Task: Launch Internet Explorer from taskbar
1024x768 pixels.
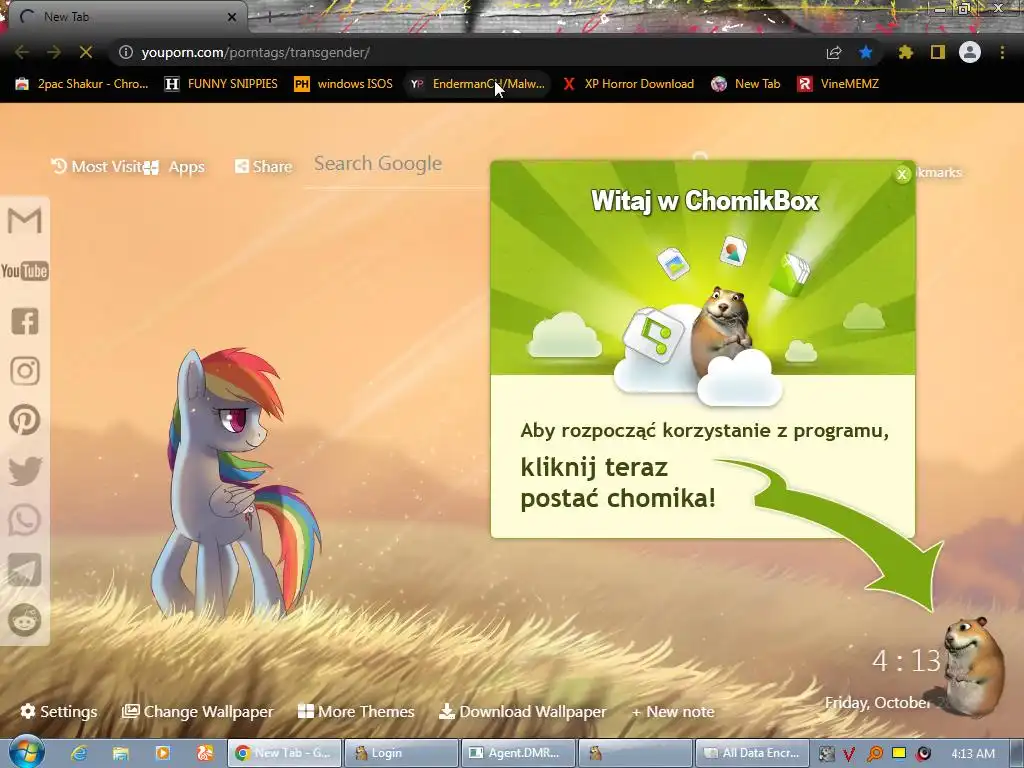Action: 79,753
